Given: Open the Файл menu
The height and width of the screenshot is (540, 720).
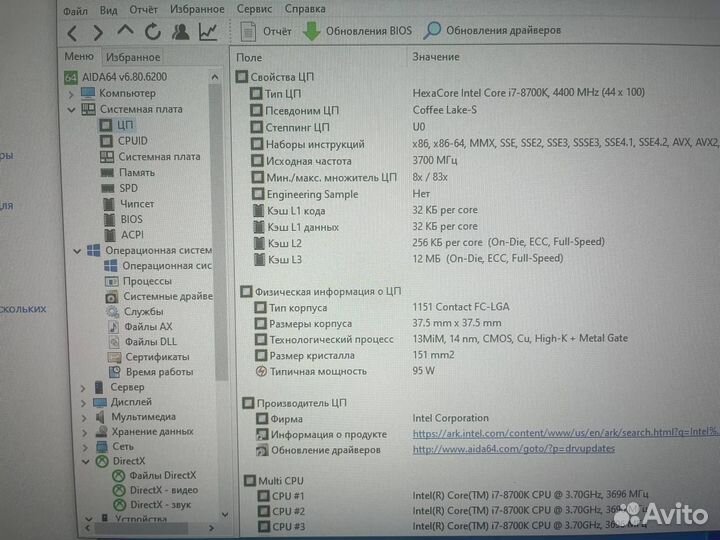Looking at the screenshot, I should [x=75, y=11].
